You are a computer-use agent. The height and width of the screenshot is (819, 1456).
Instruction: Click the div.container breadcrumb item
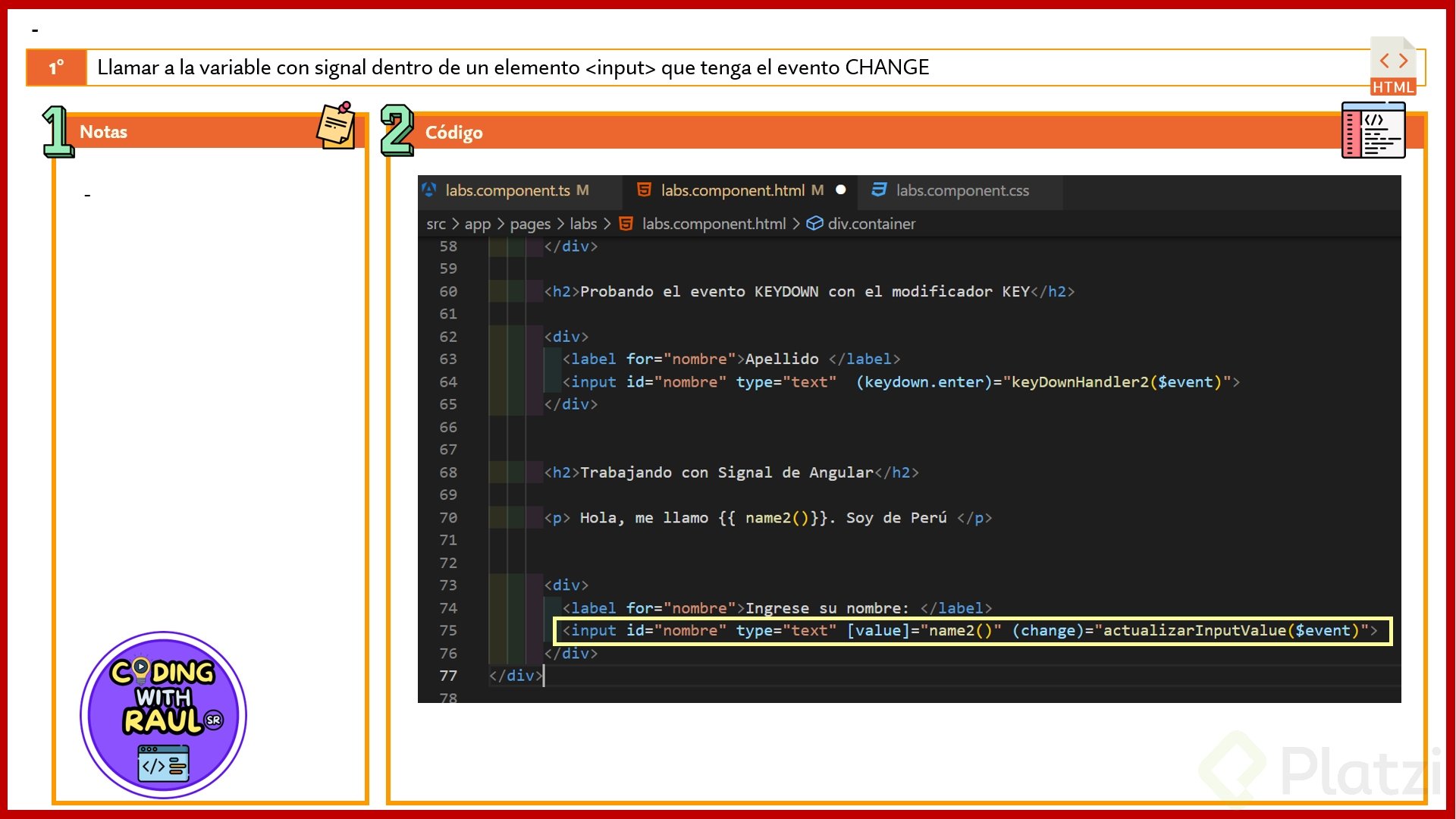(x=871, y=224)
